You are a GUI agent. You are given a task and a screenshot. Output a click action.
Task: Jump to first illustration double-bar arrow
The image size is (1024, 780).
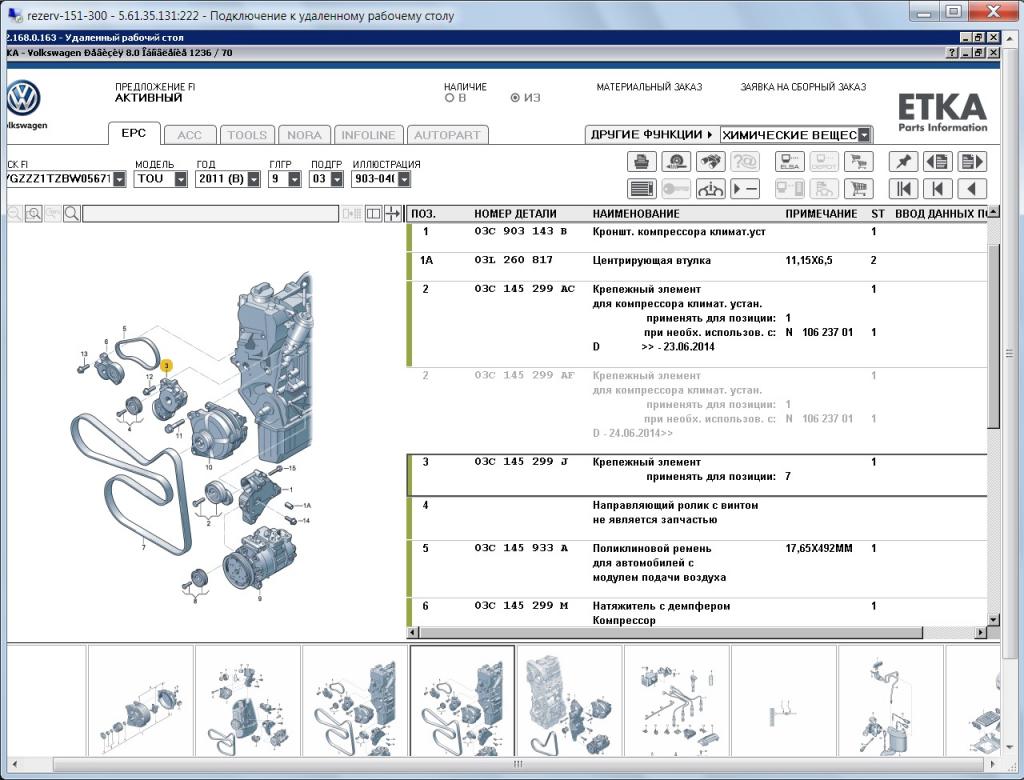pyautogui.click(x=903, y=189)
